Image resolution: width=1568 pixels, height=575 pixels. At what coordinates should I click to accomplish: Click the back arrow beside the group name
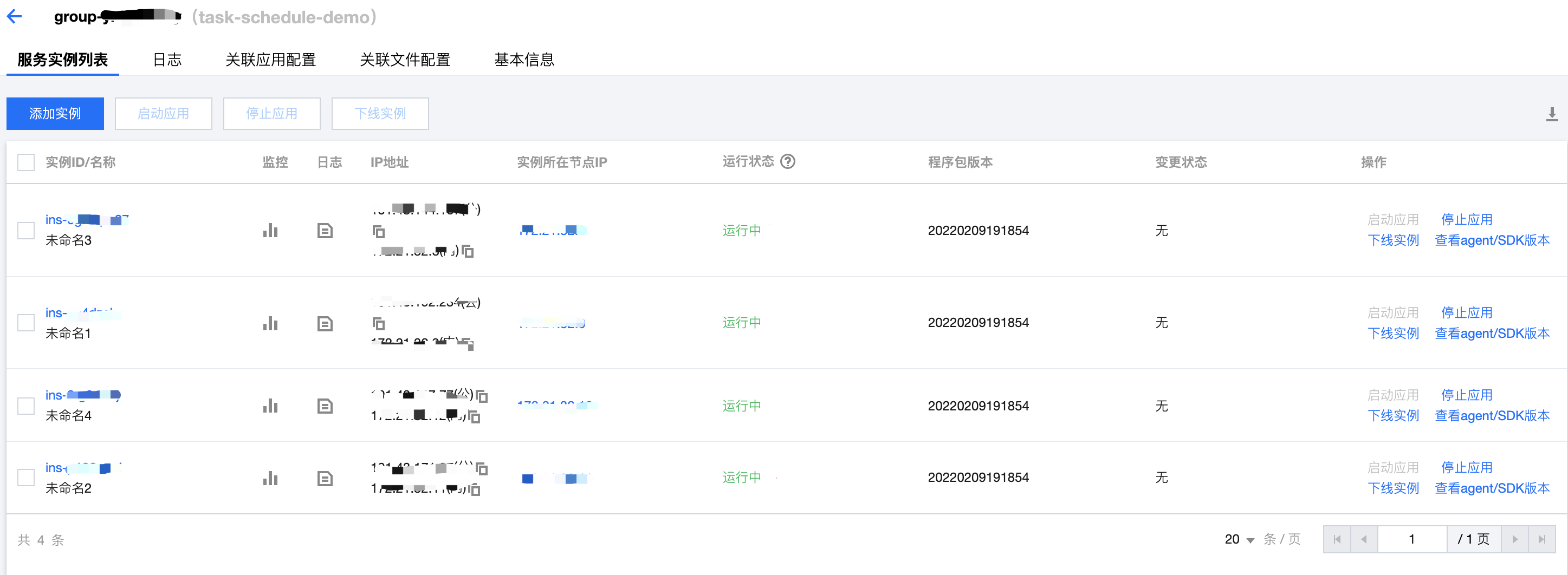(x=14, y=16)
